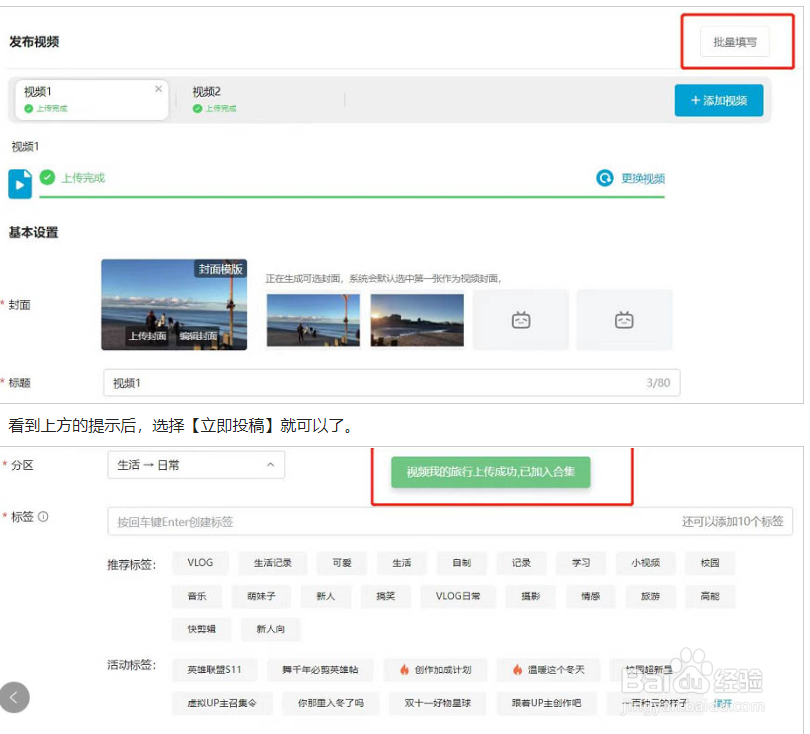Add the 生活 recommended tag

click(x=401, y=563)
